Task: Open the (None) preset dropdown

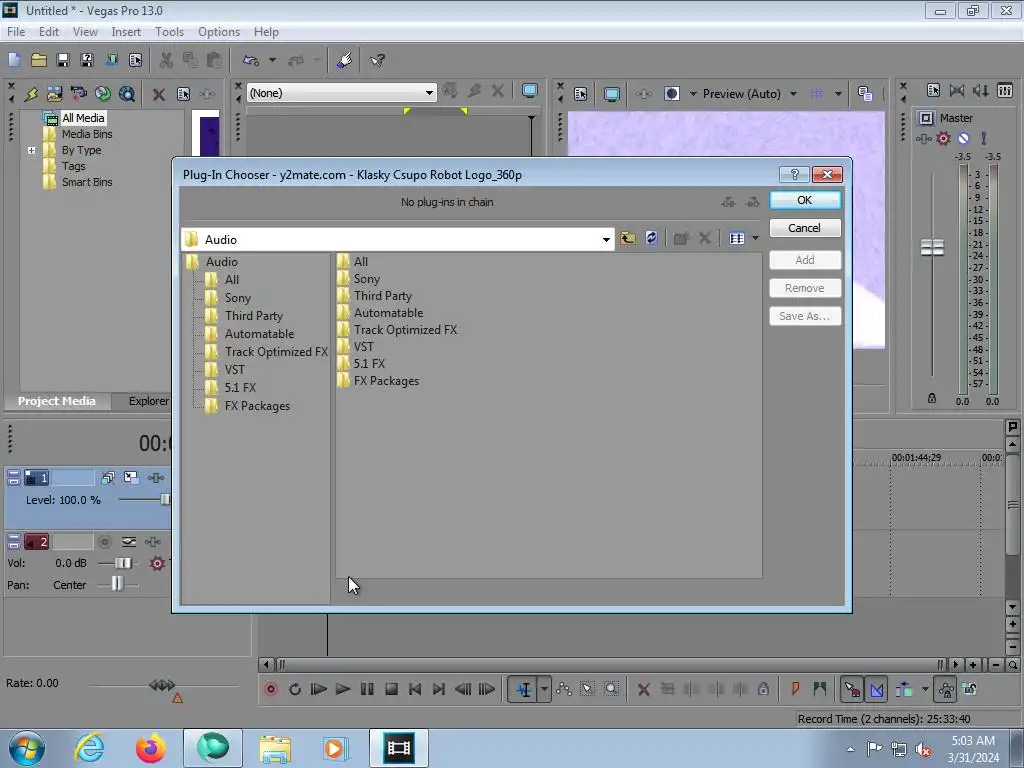Action: coord(429,93)
